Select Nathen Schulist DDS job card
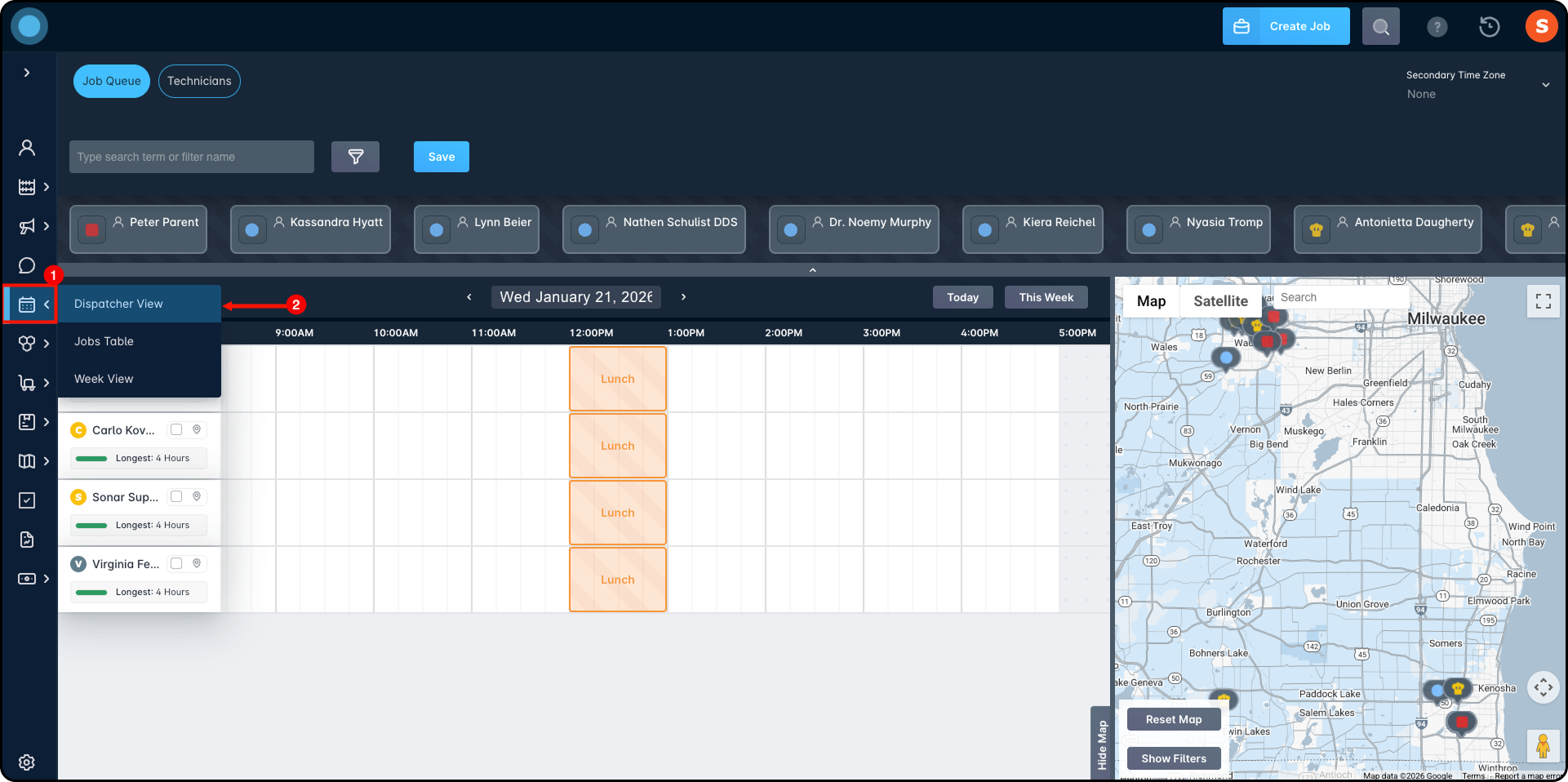The height and width of the screenshot is (782, 1568). (x=654, y=229)
